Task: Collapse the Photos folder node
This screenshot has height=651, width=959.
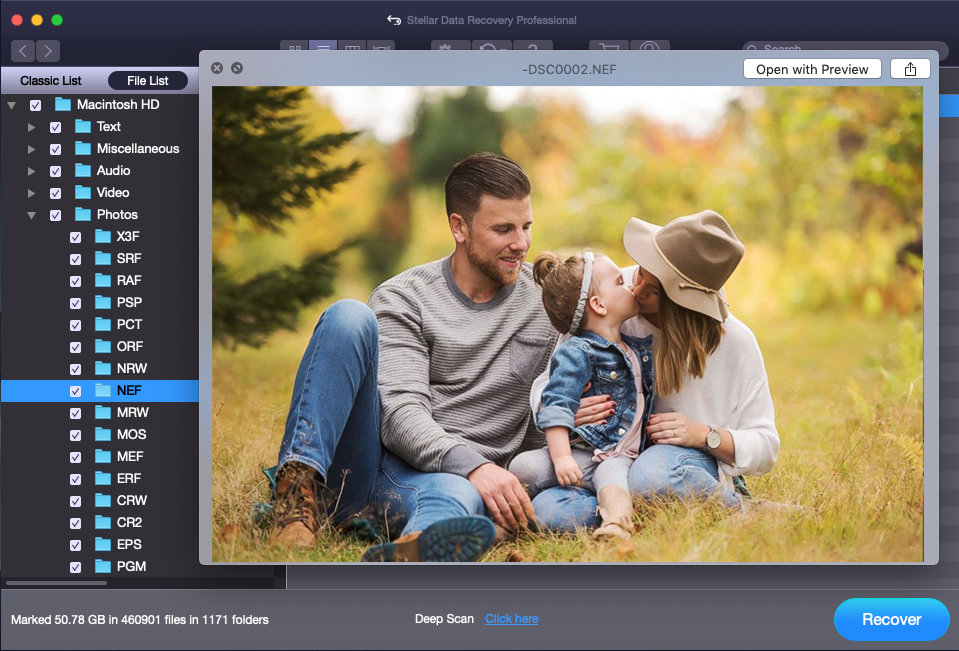Action: tap(32, 215)
